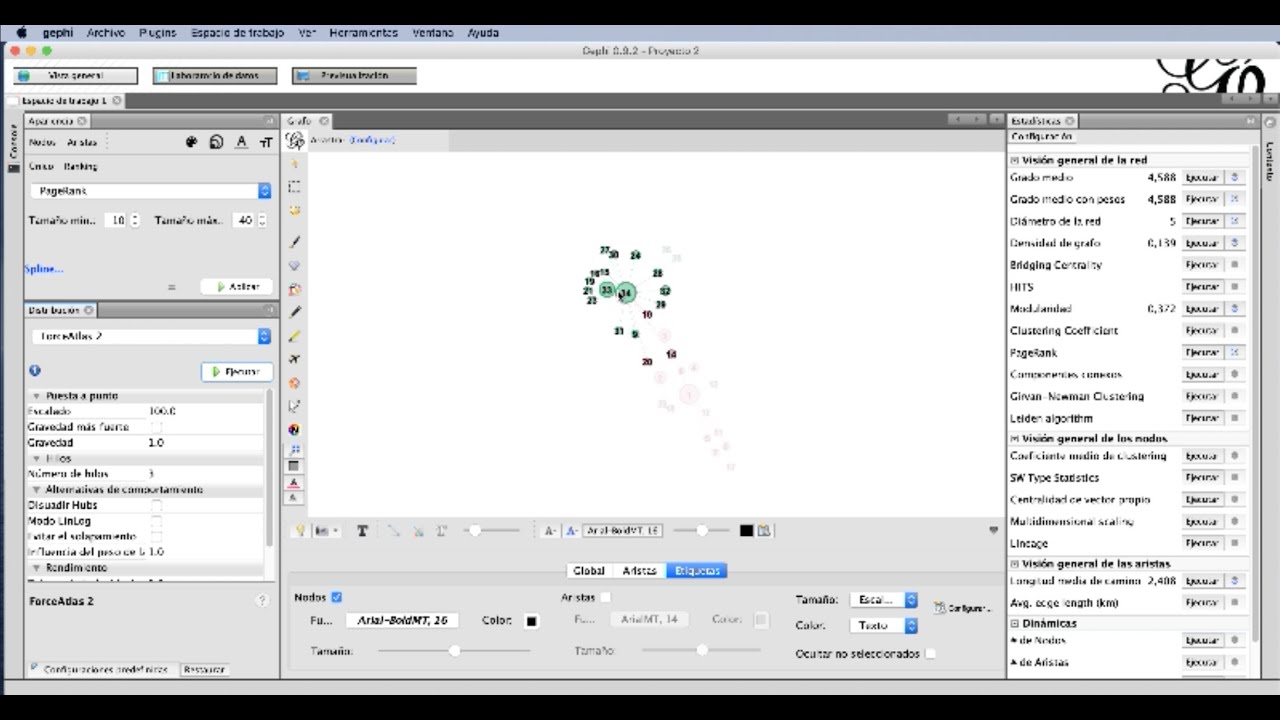
Task: Select the node pencil tool
Action: (294, 312)
